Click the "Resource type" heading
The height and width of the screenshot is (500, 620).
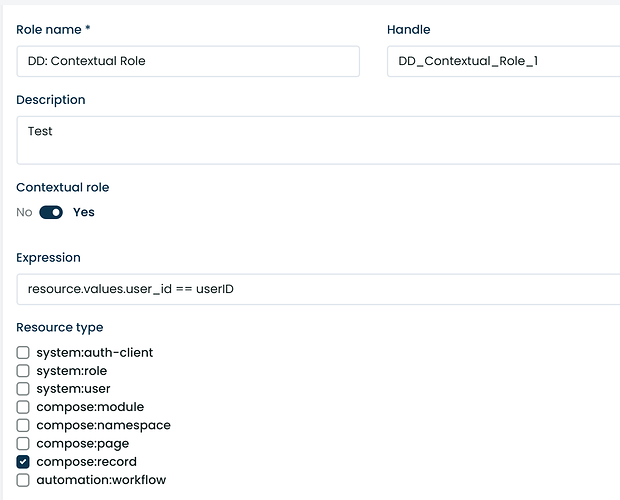click(x=60, y=327)
